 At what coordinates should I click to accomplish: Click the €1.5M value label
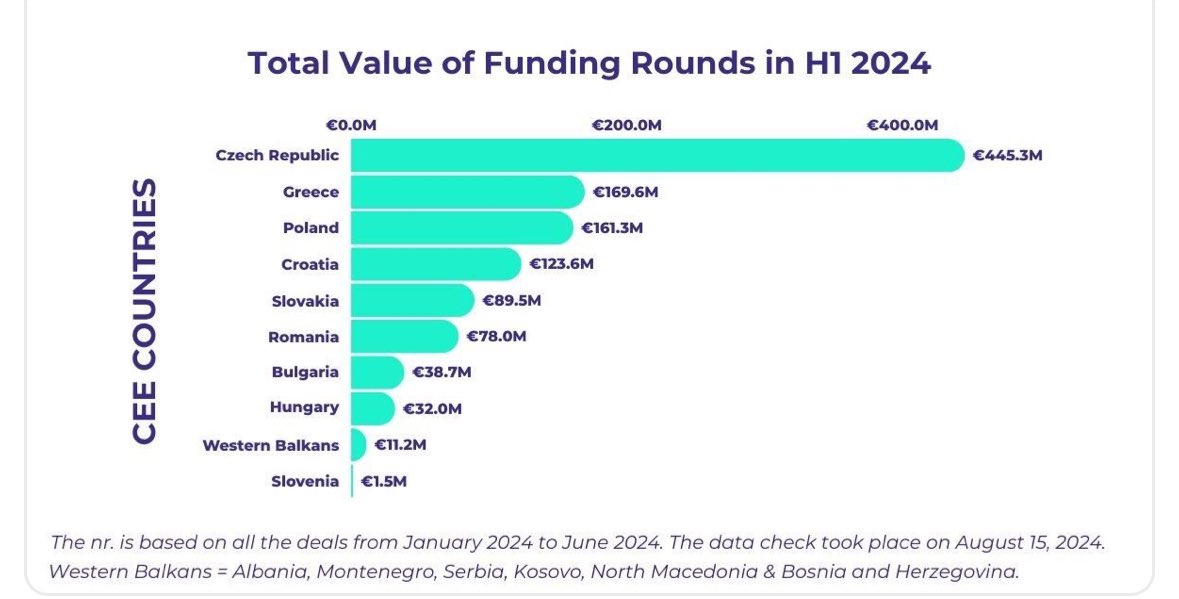pyautogui.click(x=383, y=481)
